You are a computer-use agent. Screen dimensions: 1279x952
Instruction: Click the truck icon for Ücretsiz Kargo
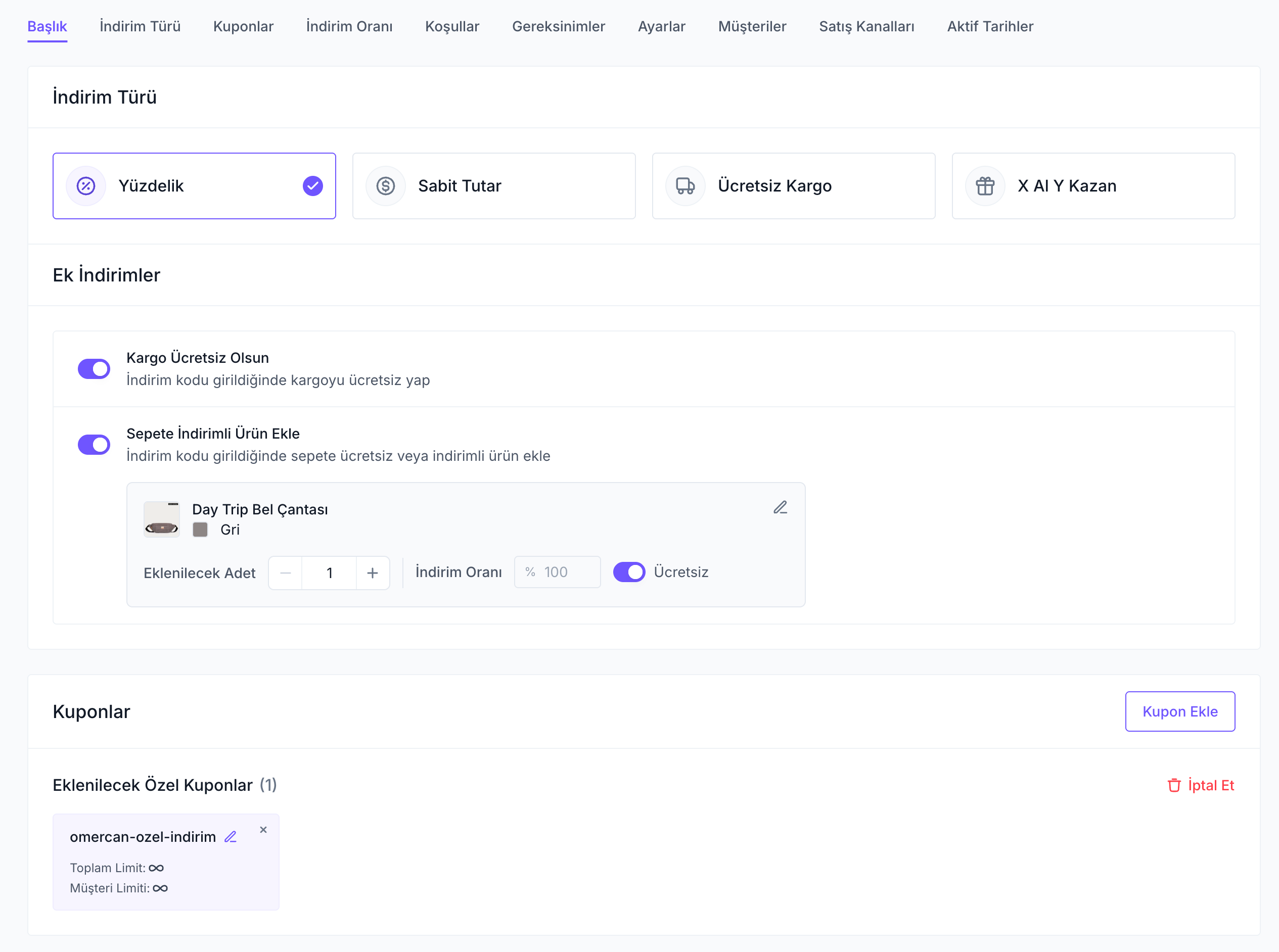686,186
